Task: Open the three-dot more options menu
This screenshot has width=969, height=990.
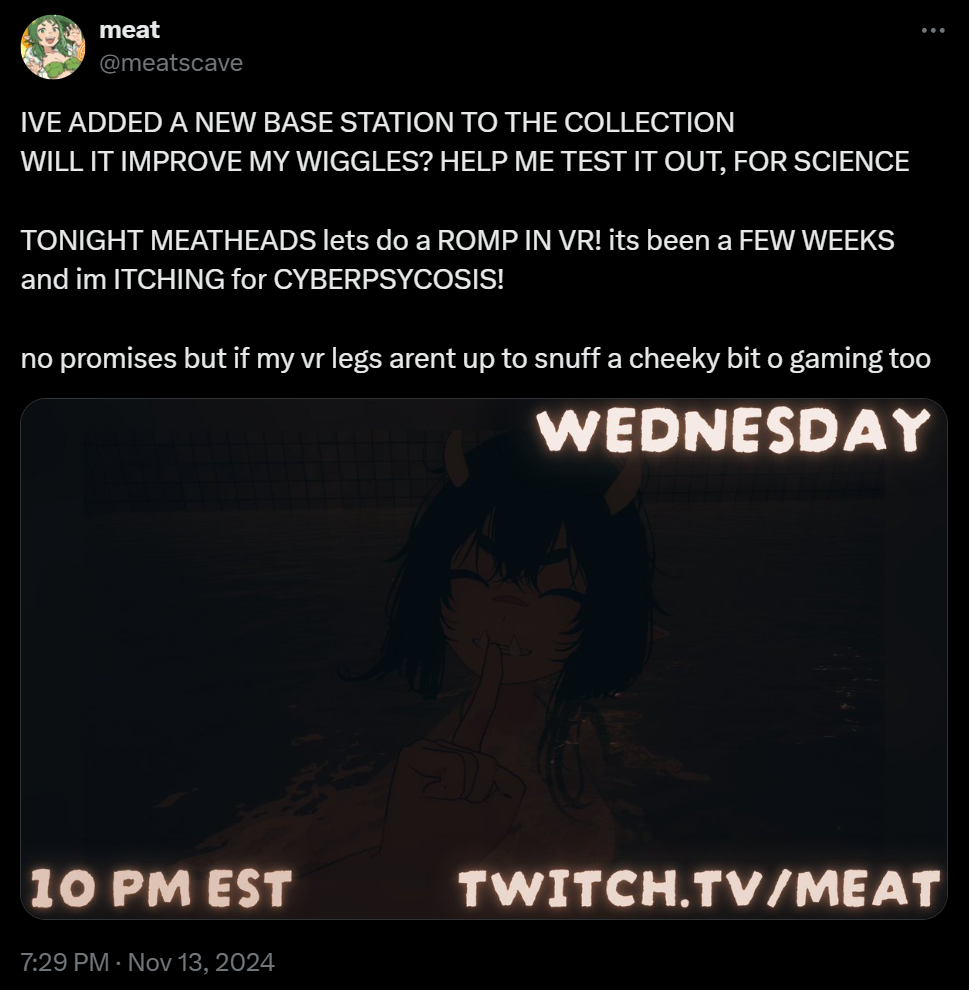Action: (x=932, y=30)
